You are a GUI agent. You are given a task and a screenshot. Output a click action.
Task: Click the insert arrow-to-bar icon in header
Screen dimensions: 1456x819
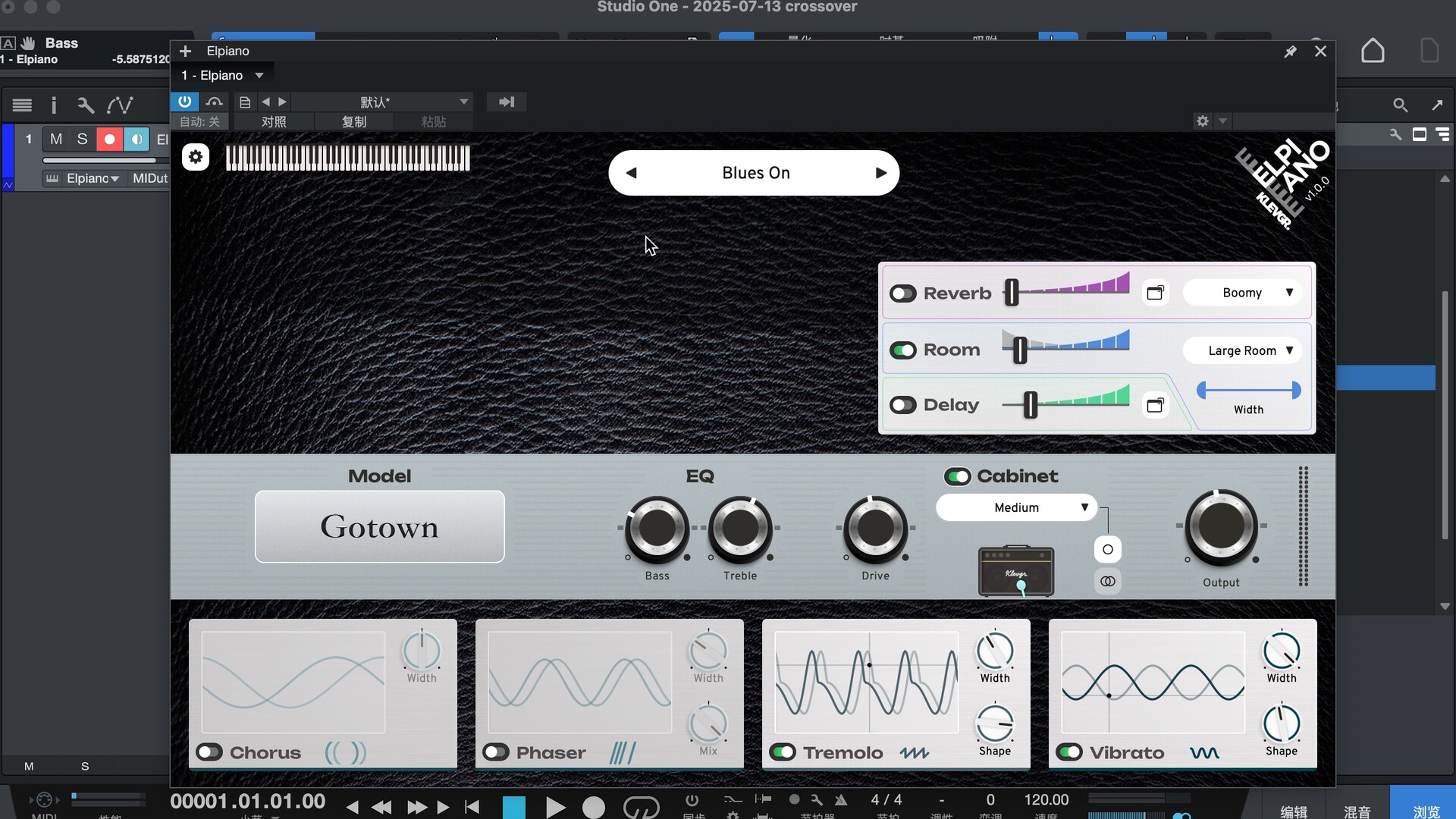tap(507, 102)
